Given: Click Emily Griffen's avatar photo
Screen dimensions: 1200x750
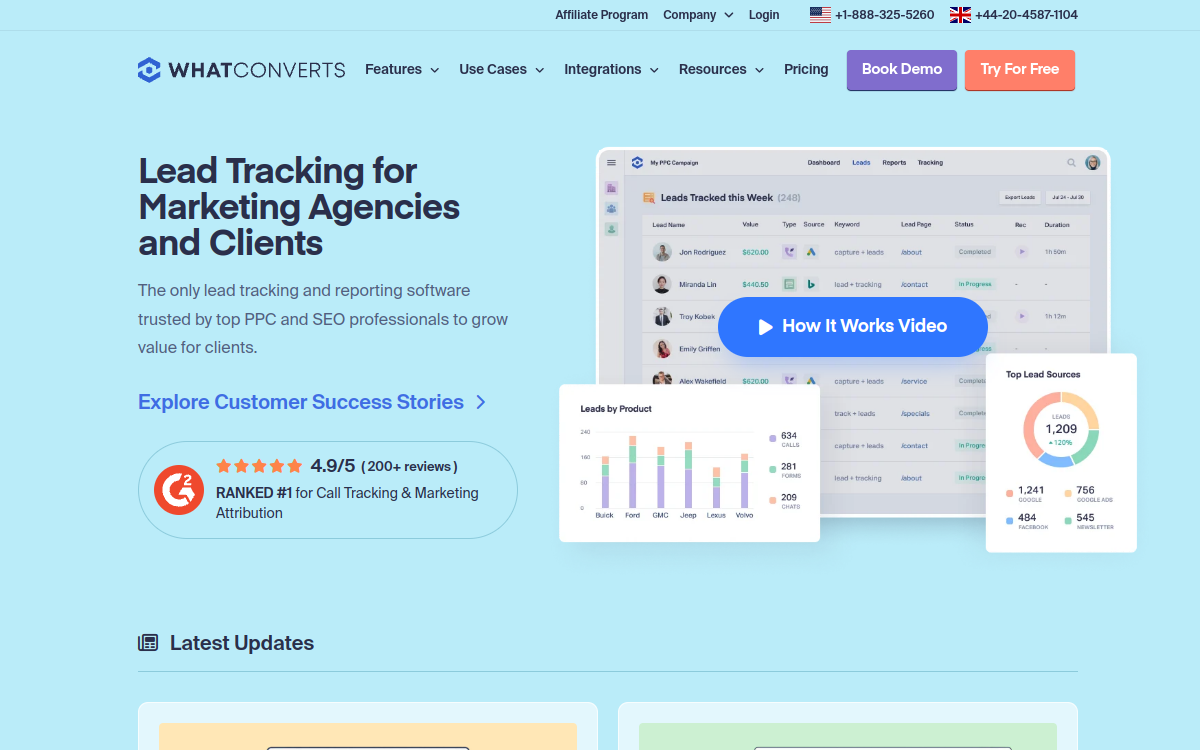Looking at the screenshot, I should pyautogui.click(x=662, y=349).
